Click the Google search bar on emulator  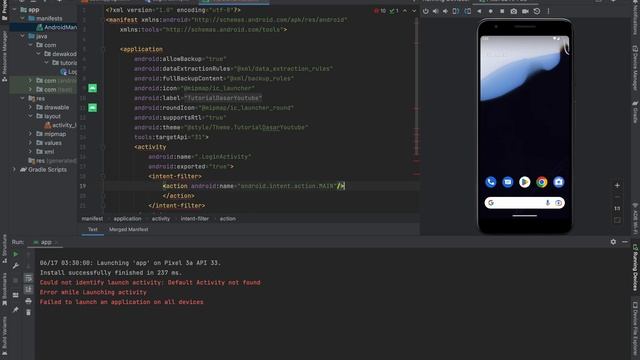point(524,203)
